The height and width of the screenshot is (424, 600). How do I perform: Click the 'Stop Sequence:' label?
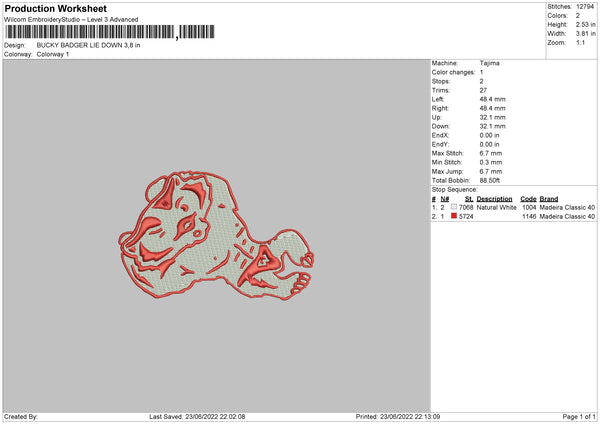click(x=455, y=190)
